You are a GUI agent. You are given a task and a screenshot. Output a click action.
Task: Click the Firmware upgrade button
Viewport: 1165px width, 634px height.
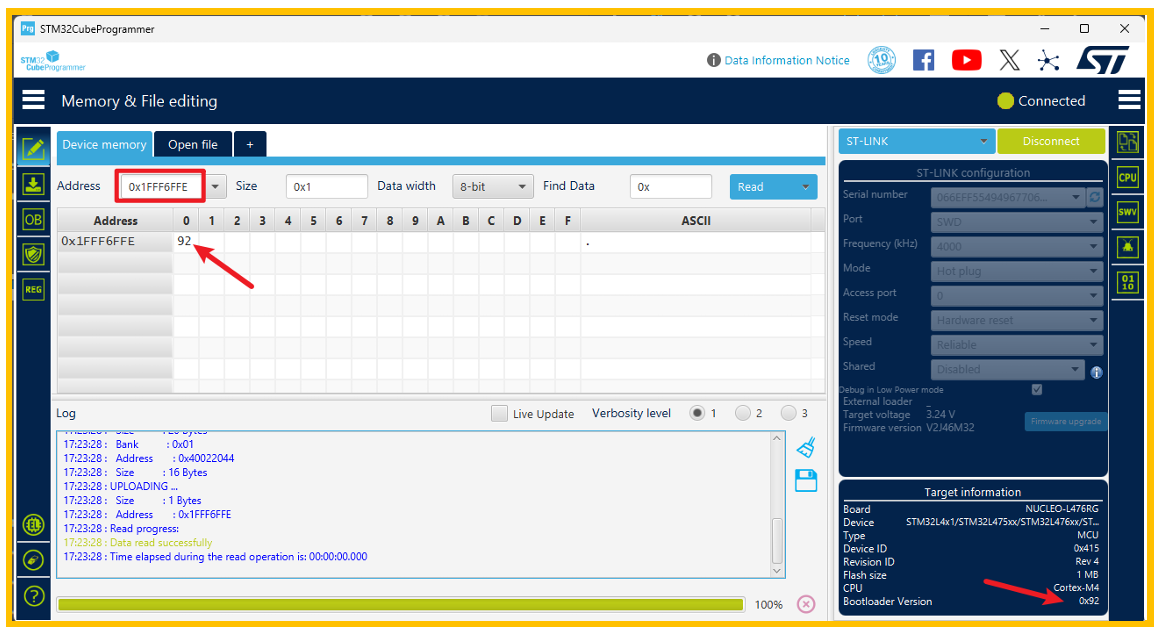[1065, 421]
